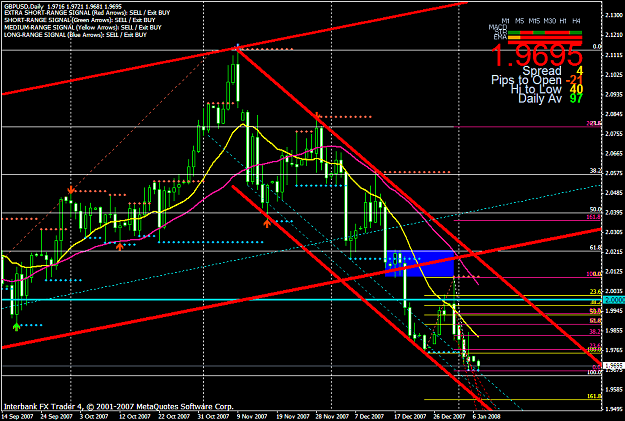This screenshot has height=421, width=625.
Task: Select the orange up arrow below mid-November candles
Action: pos(267,223)
